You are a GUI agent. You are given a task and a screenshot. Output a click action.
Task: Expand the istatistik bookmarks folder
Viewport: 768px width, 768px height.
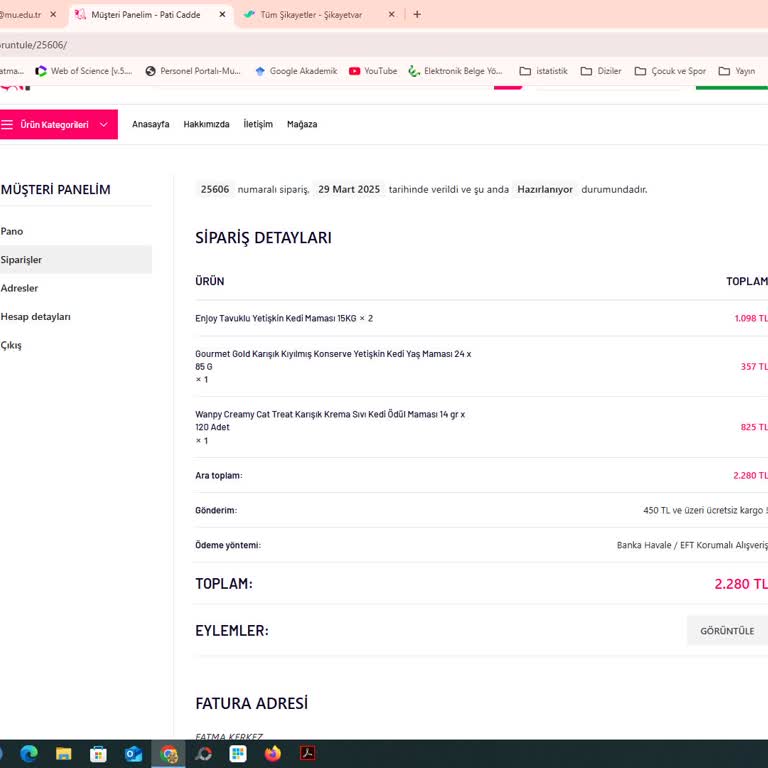(543, 71)
